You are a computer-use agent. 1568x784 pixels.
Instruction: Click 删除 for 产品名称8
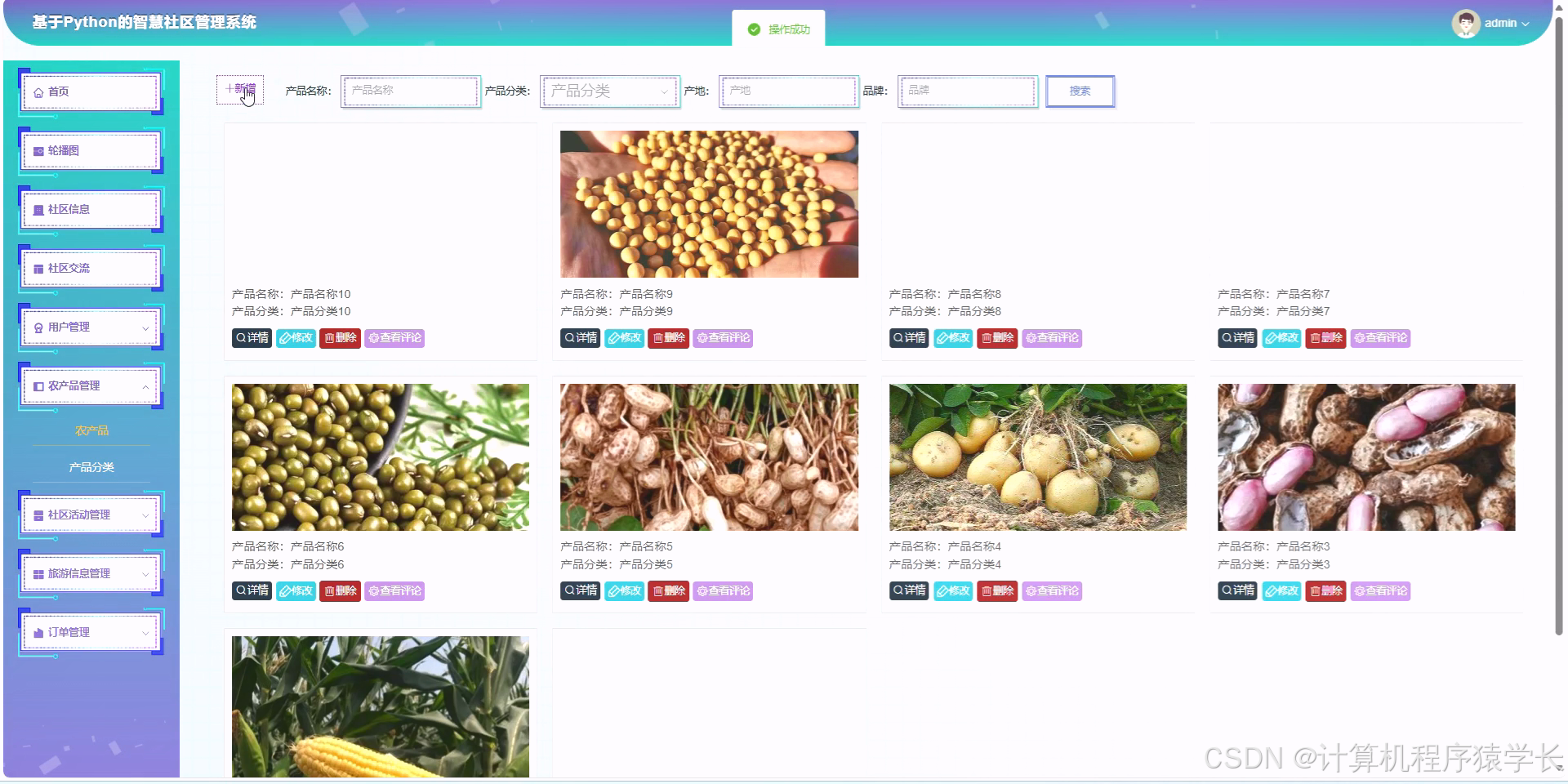997,338
